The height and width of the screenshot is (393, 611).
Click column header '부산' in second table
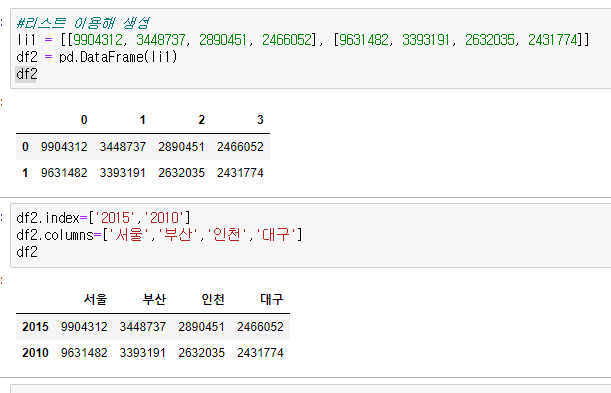pos(154,299)
